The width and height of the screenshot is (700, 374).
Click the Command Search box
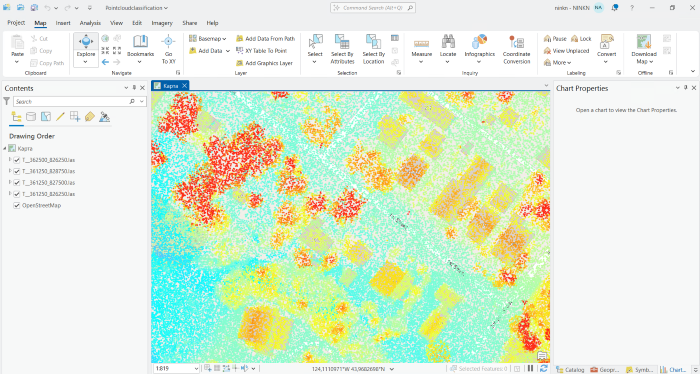373,8
